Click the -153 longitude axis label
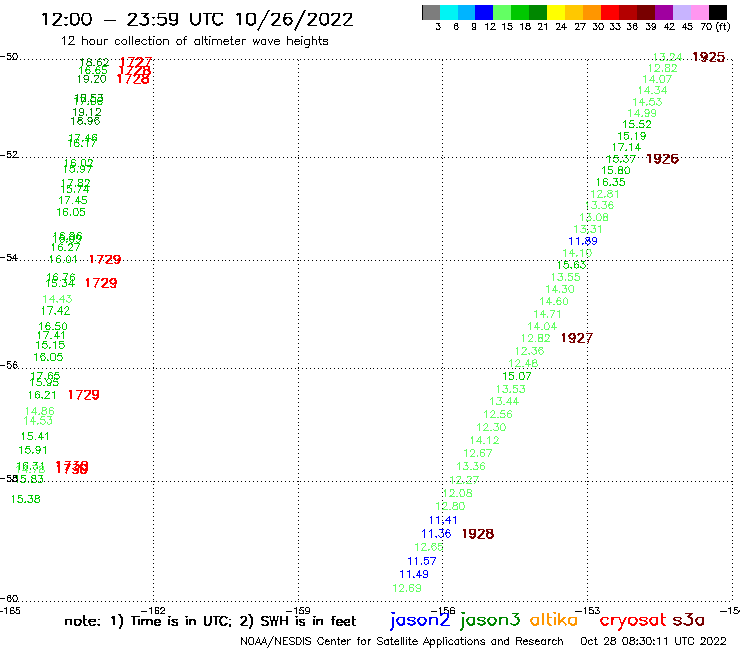740x650 pixels. pos(587,611)
